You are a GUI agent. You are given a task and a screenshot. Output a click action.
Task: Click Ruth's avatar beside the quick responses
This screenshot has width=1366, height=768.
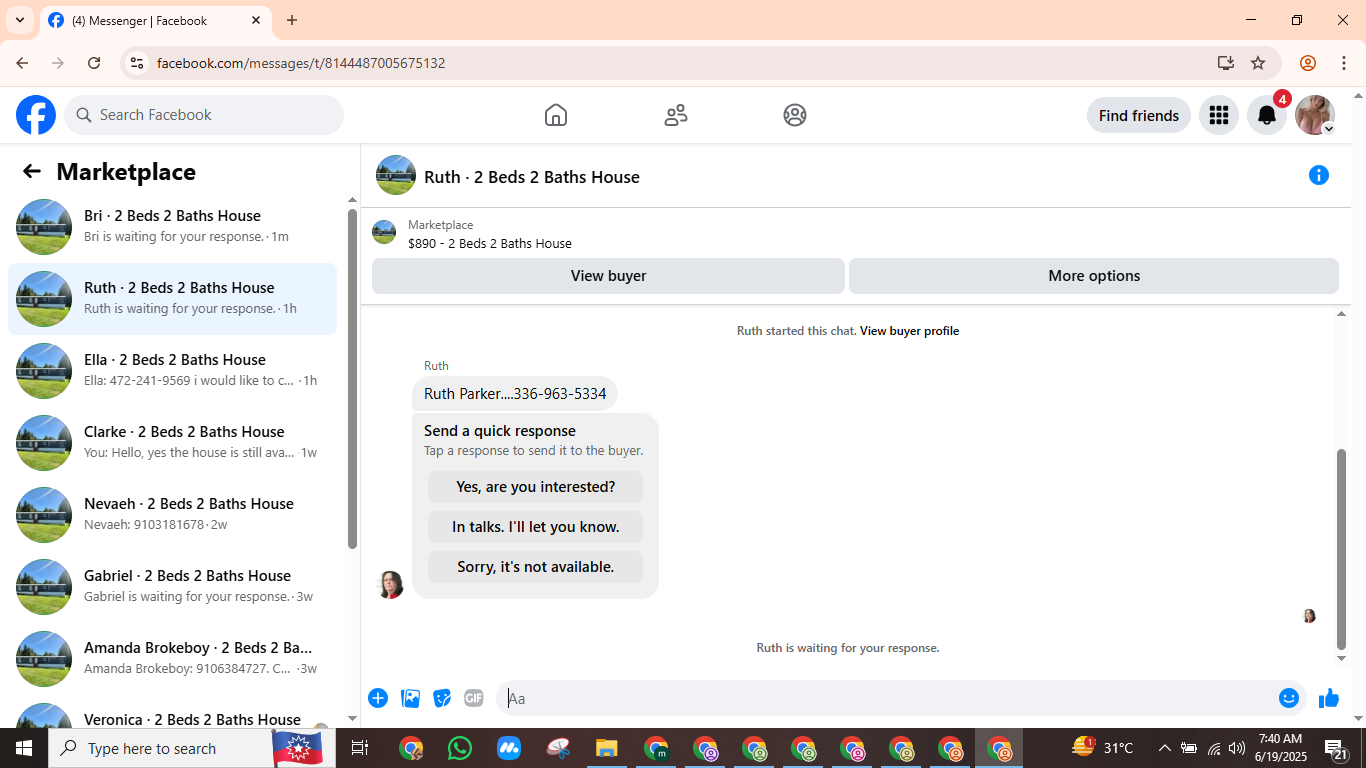point(390,585)
